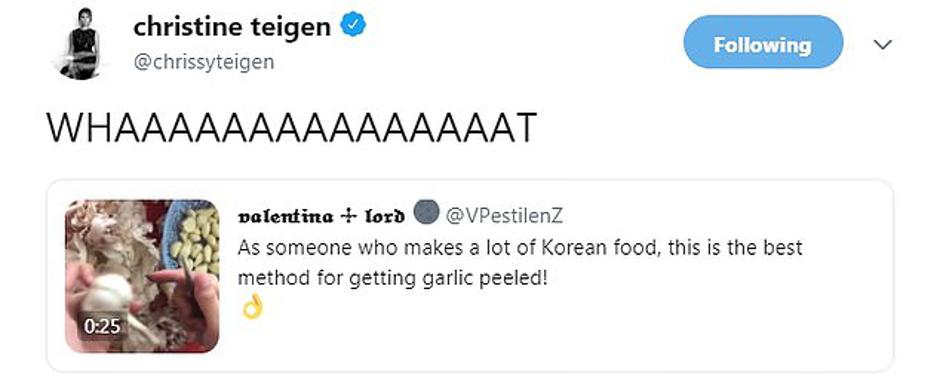Play the garlic peeling video thumbnail

tap(142, 276)
